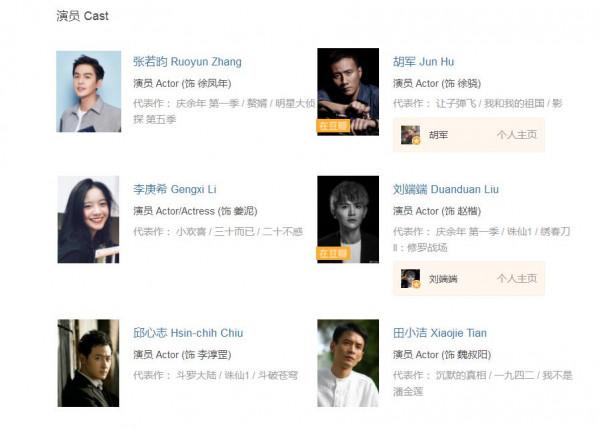Click the orange badge on Jun Hu's photo

pyautogui.click(x=333, y=126)
